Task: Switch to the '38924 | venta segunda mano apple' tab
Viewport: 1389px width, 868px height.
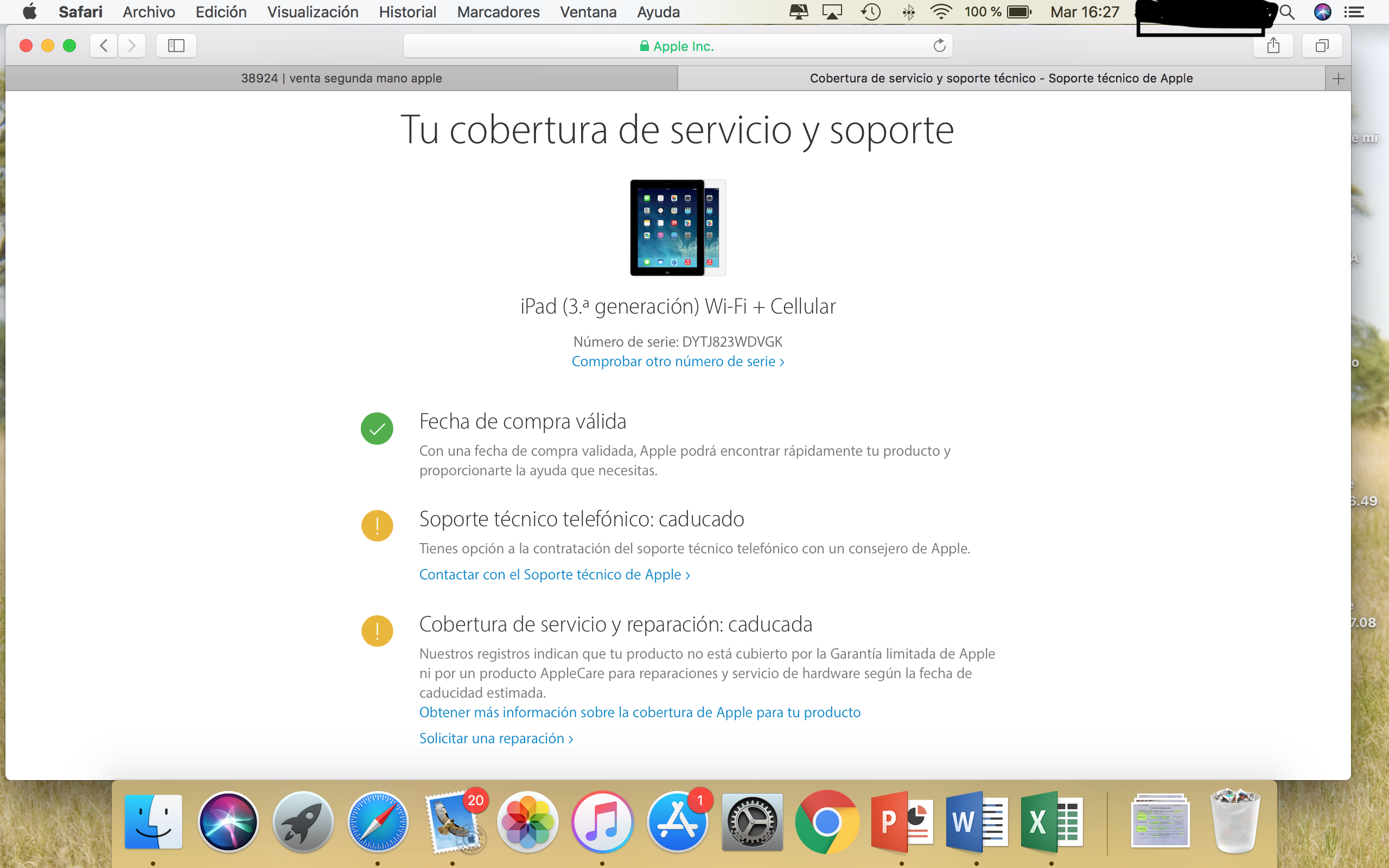Action: [x=341, y=78]
